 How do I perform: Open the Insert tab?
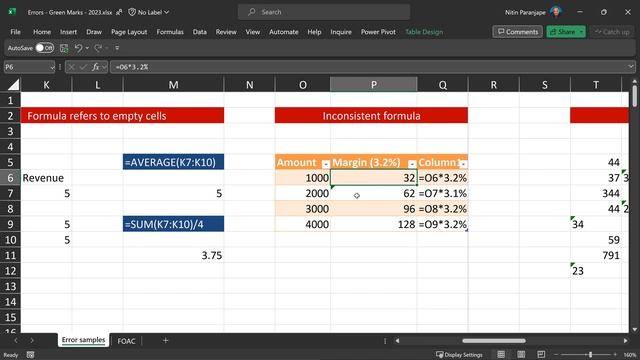(x=69, y=32)
